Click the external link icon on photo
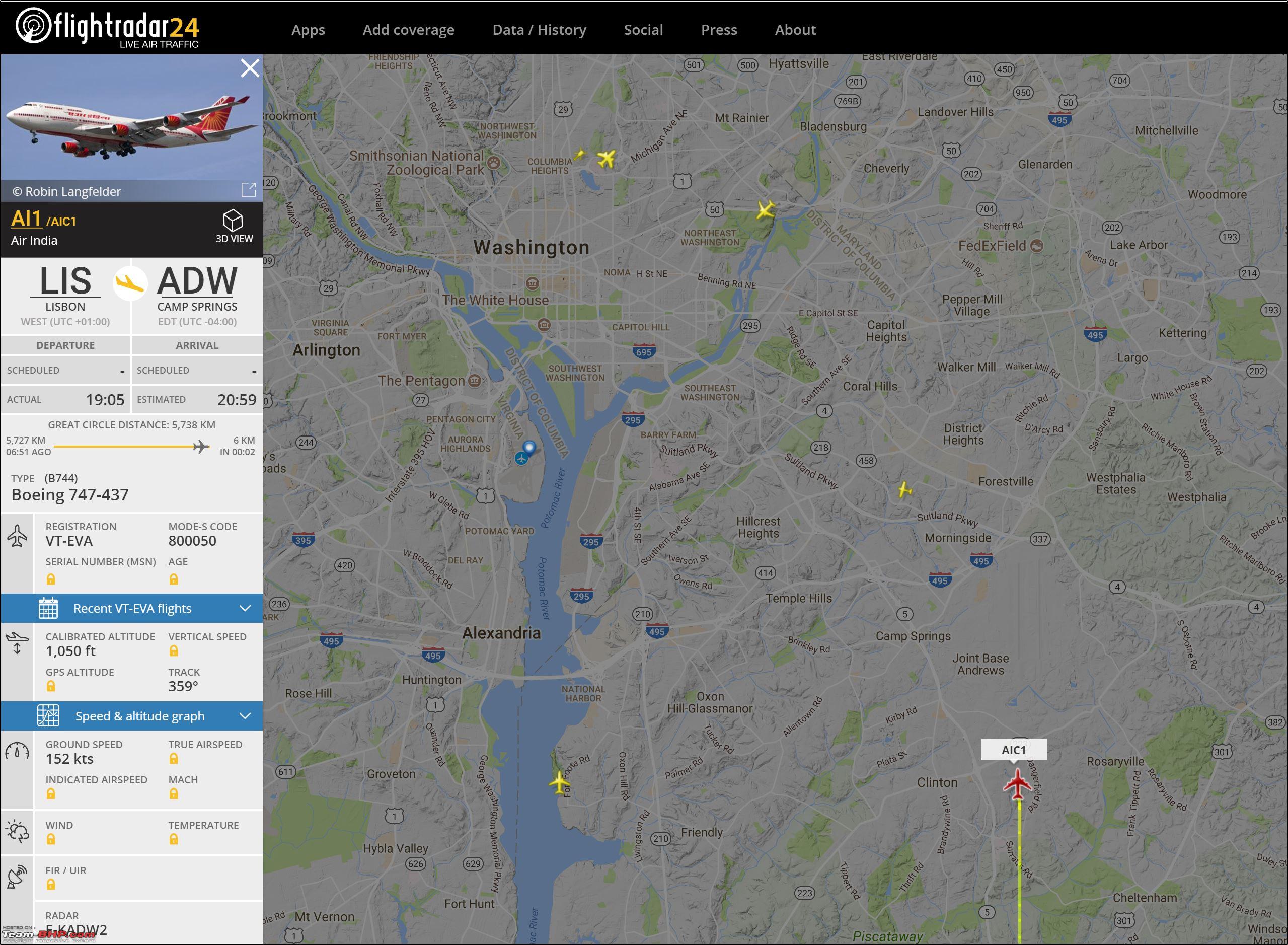Viewport: 1288px width, 945px height. coord(248,190)
